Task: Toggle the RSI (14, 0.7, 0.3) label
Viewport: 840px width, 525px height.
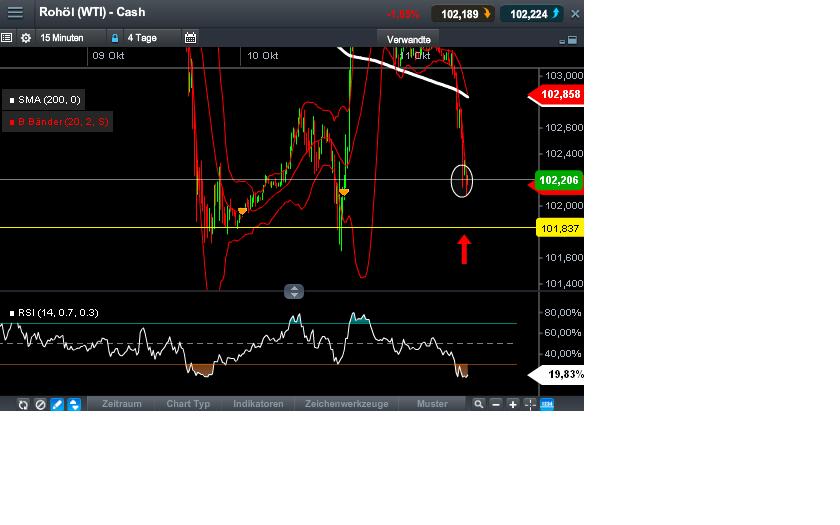Action: 54,312
